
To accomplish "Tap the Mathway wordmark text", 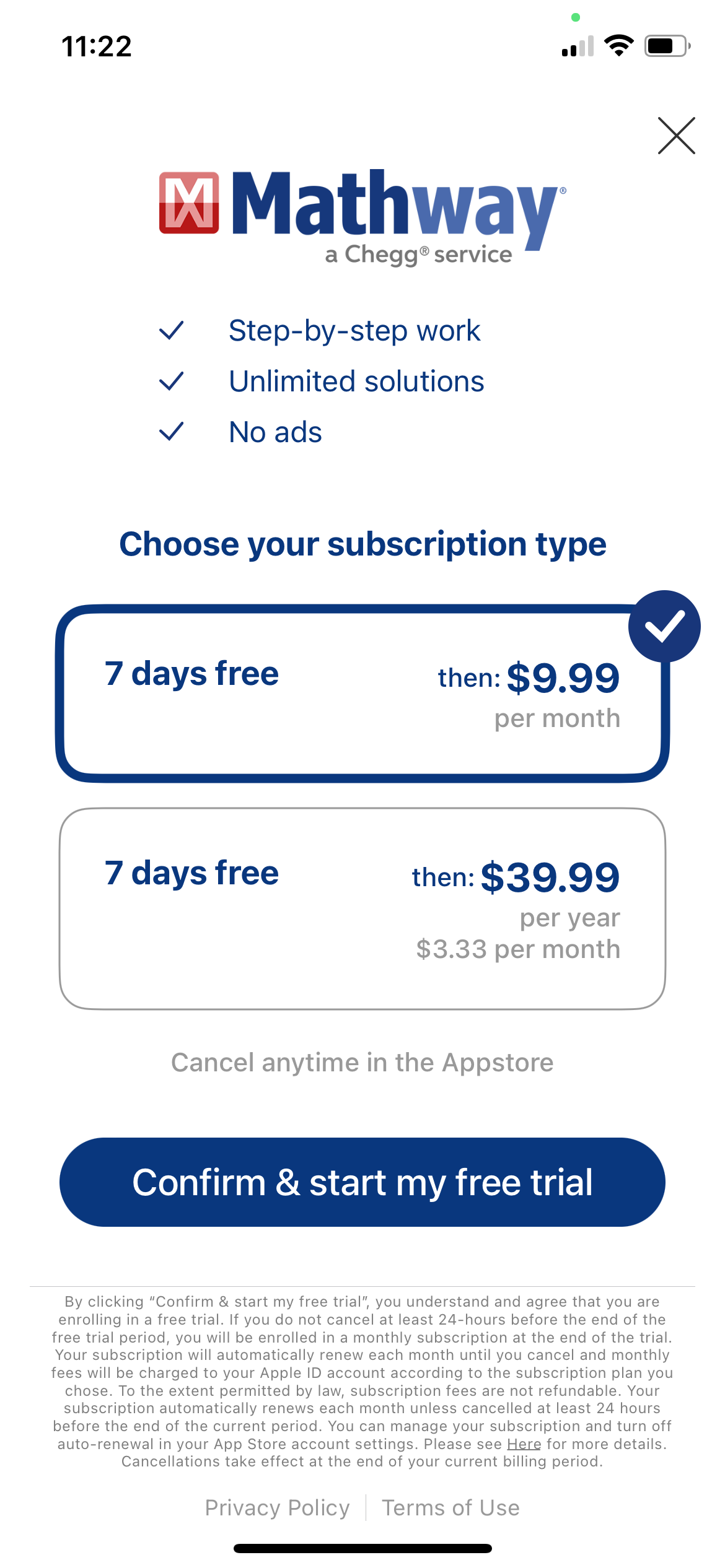I will [x=397, y=204].
